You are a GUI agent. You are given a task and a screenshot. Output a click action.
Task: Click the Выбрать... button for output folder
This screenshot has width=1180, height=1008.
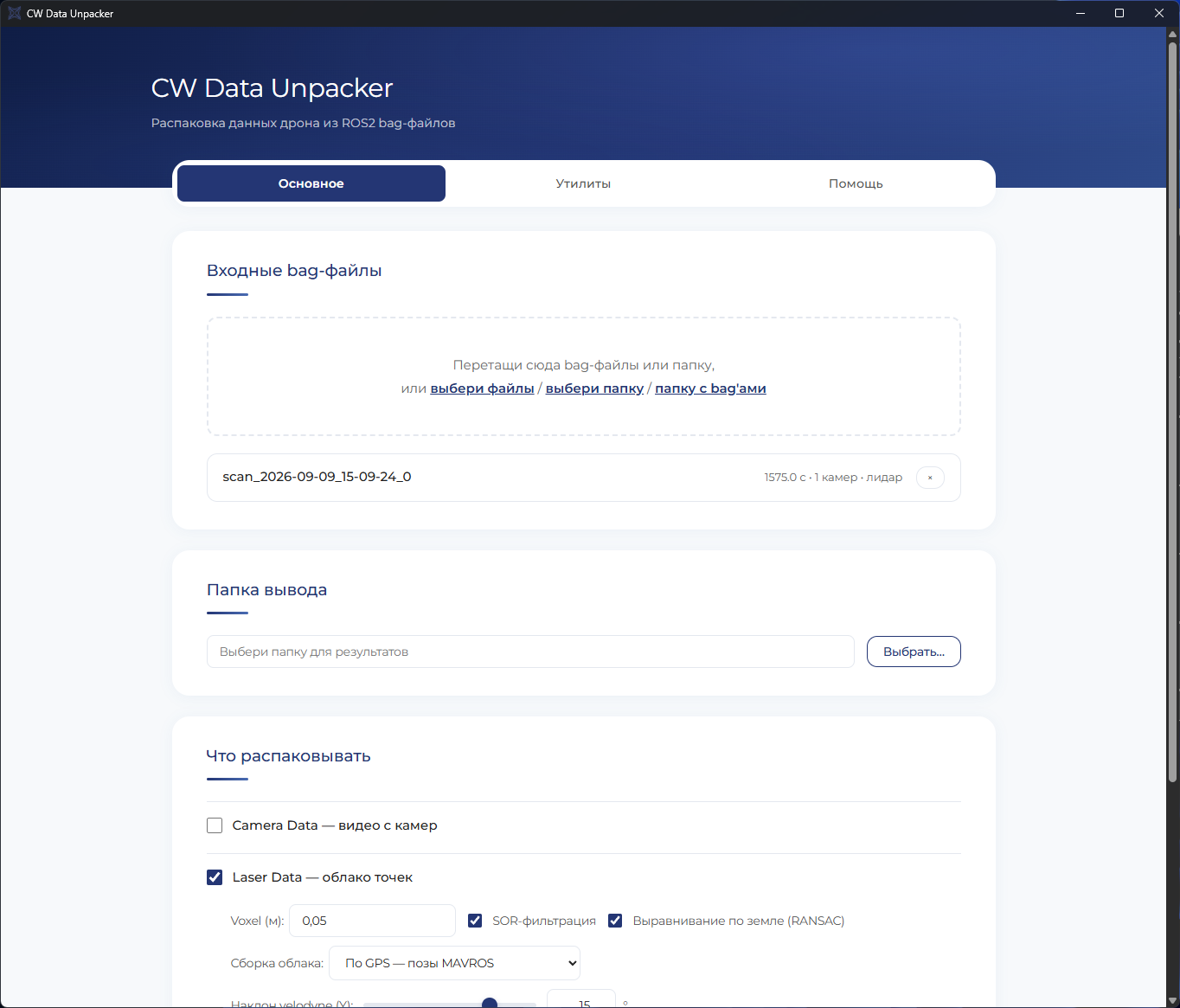point(914,652)
